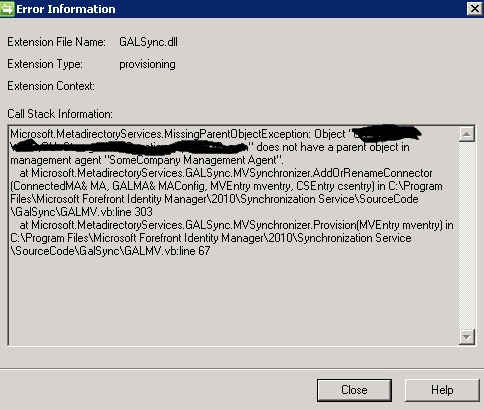Click the call stack scrollbar up arrow
The height and width of the screenshot is (409, 484).
tap(466, 134)
